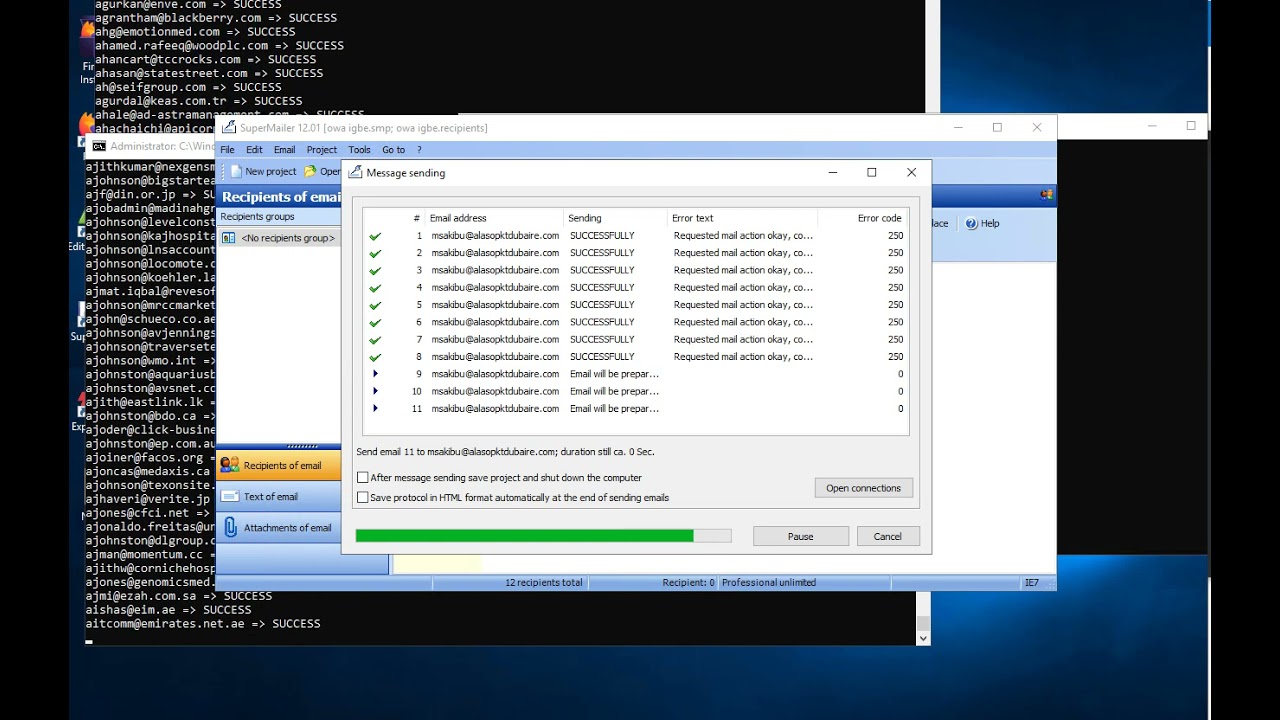Click the pending arrow icon in row 10
This screenshot has height=720, width=1280.
[x=375, y=391]
